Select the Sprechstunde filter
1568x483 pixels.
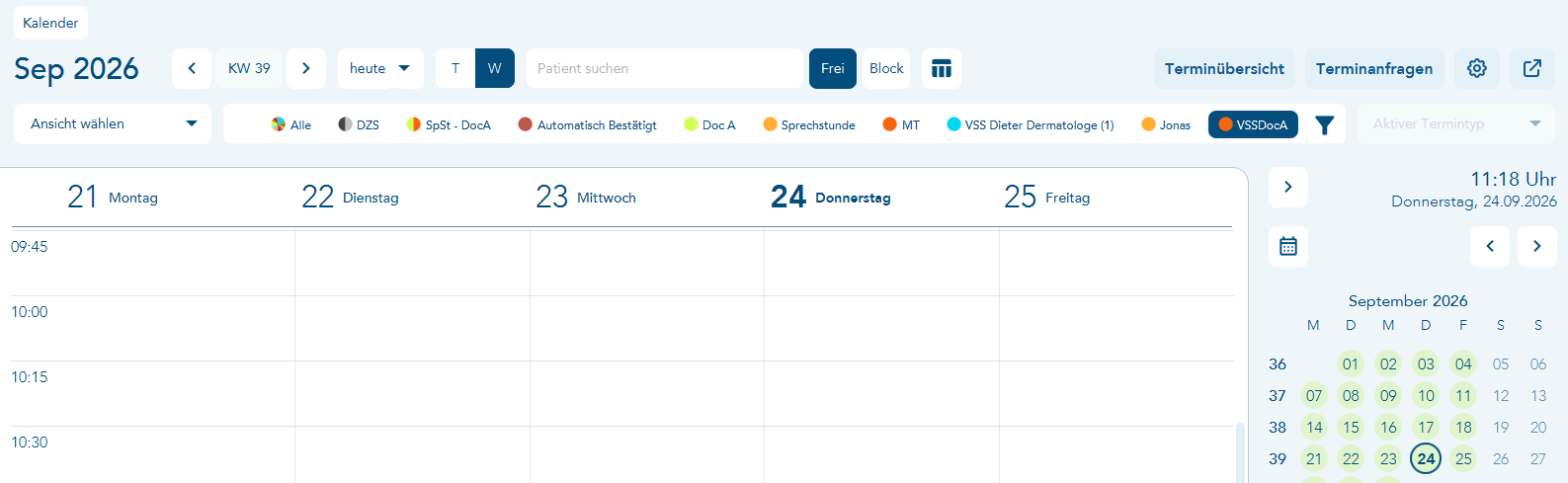[x=809, y=124]
